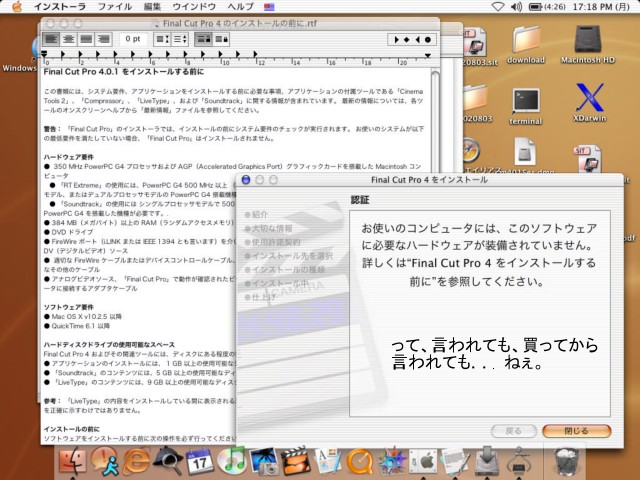Open Sherlock from the Dock
Viewport: 640px width, 480px height.
coord(168,460)
